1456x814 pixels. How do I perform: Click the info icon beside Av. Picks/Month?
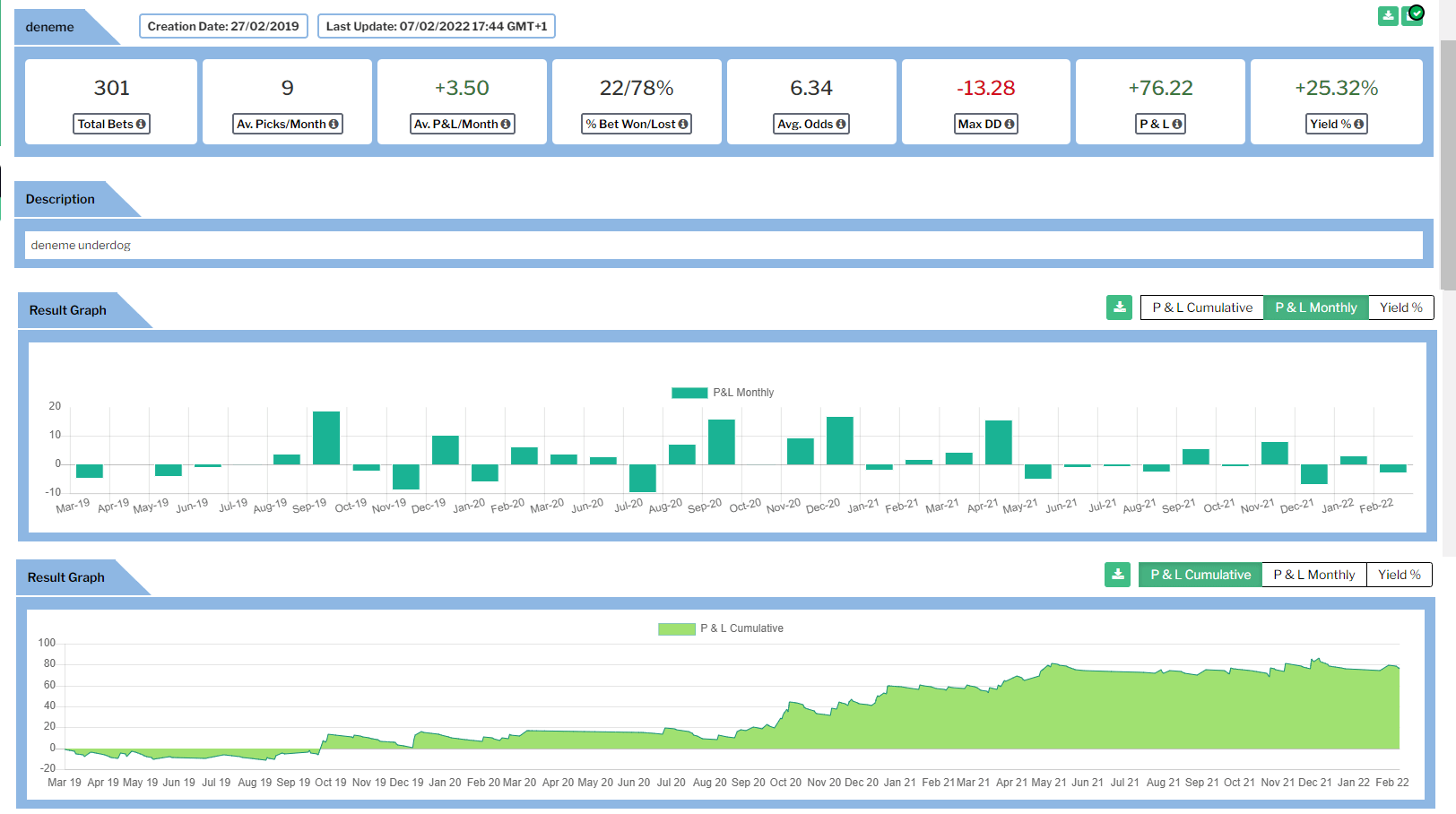[334, 125]
